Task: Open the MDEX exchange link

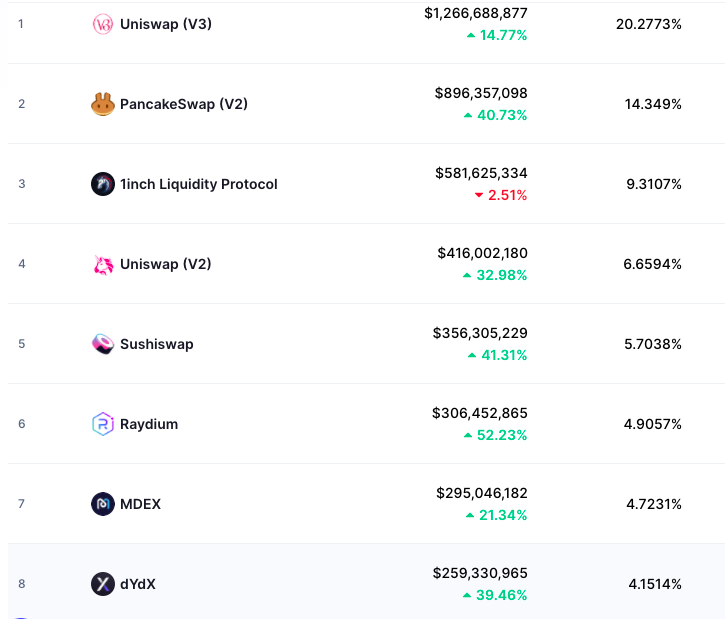Action: (x=140, y=504)
